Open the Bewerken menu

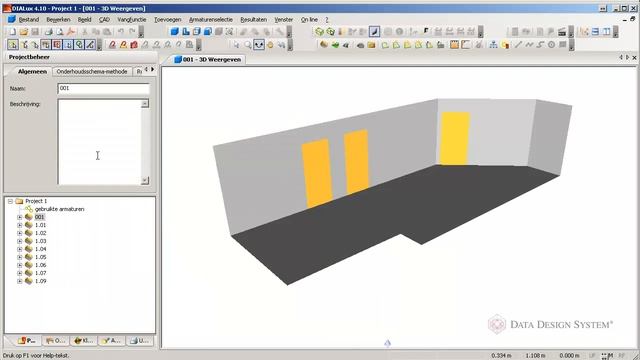tap(58, 20)
